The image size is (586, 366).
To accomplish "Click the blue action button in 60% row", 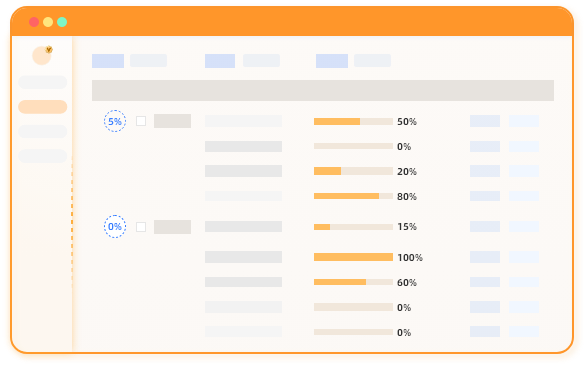I will 485,282.
